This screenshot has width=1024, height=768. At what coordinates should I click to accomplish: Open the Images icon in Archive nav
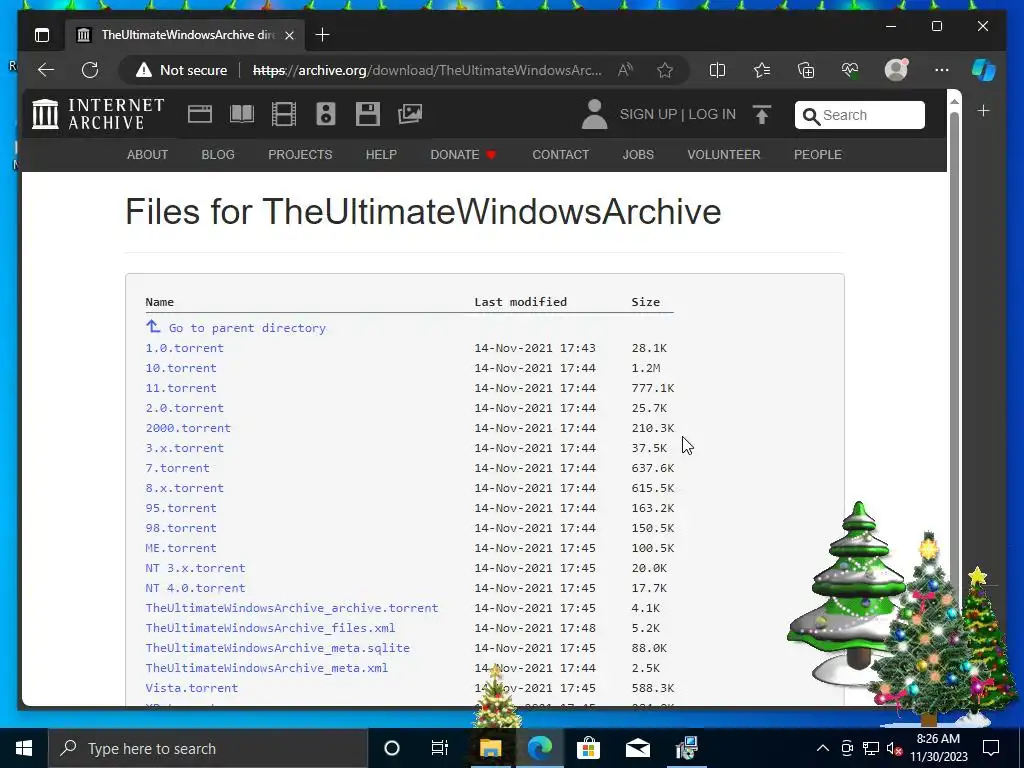click(410, 114)
